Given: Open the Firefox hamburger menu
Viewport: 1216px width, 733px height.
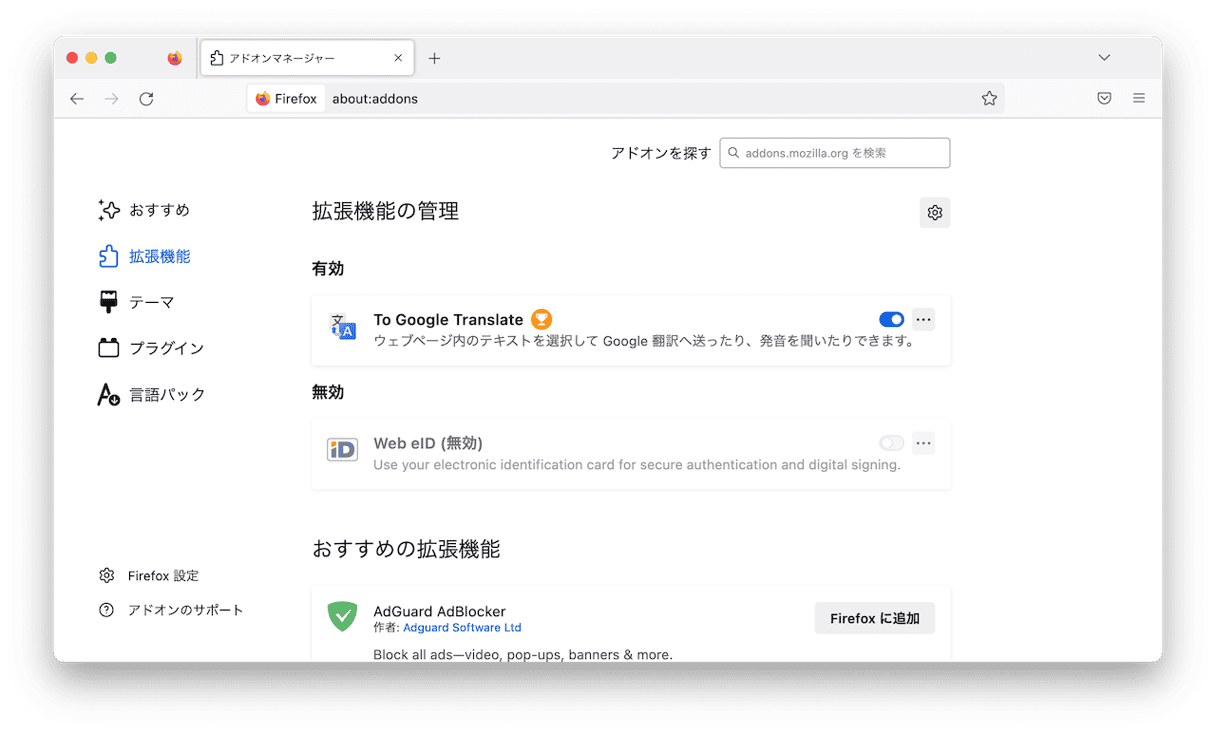Looking at the screenshot, I should pos(1139,98).
